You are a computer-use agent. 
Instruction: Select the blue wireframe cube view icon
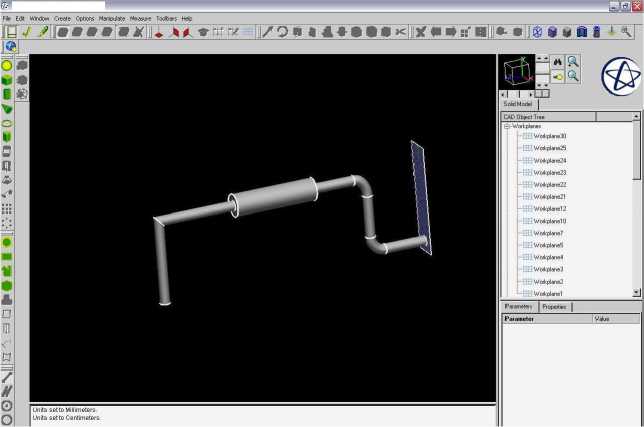click(537, 32)
